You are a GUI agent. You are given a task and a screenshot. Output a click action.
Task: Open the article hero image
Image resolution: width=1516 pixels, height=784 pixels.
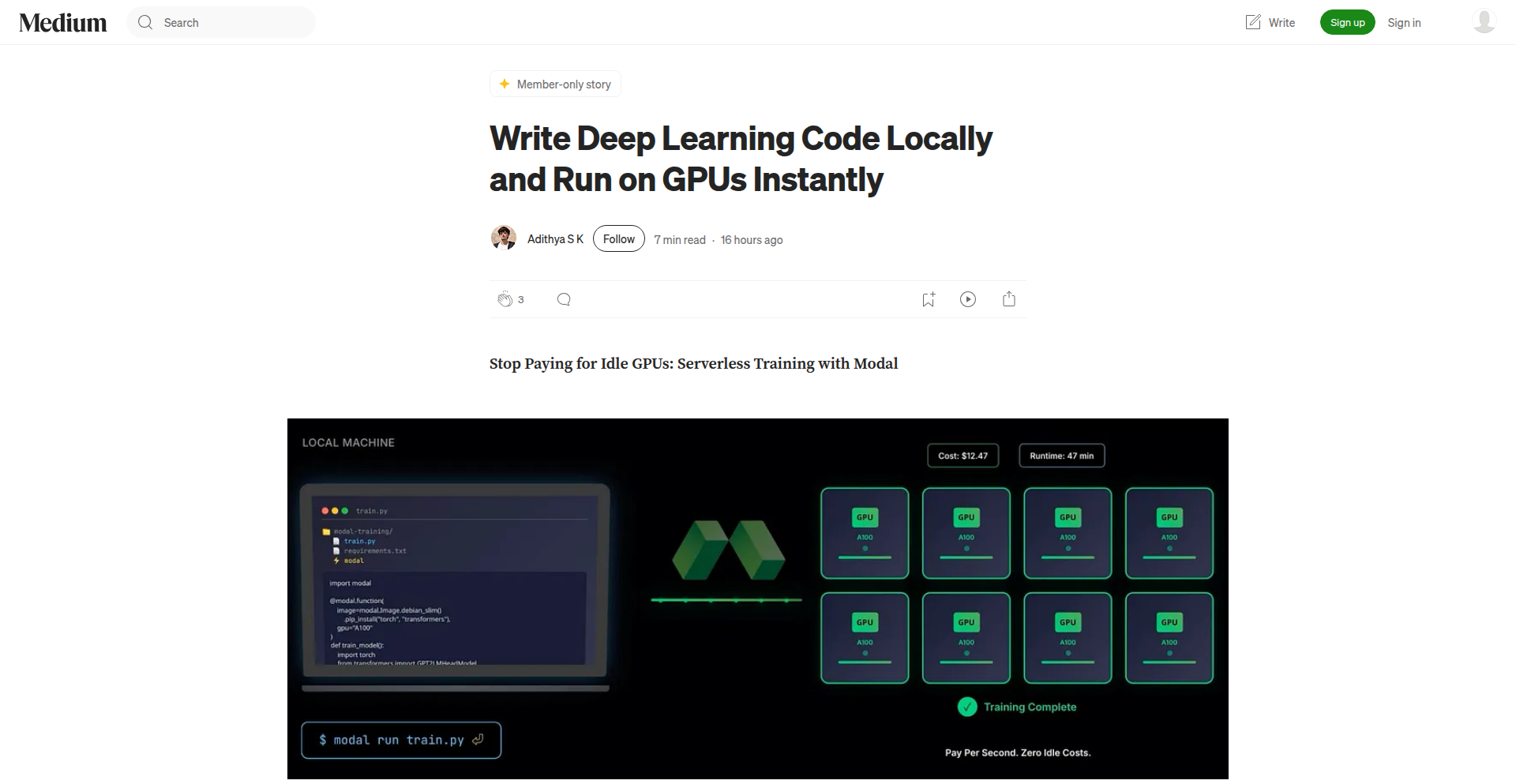pyautogui.click(x=758, y=598)
